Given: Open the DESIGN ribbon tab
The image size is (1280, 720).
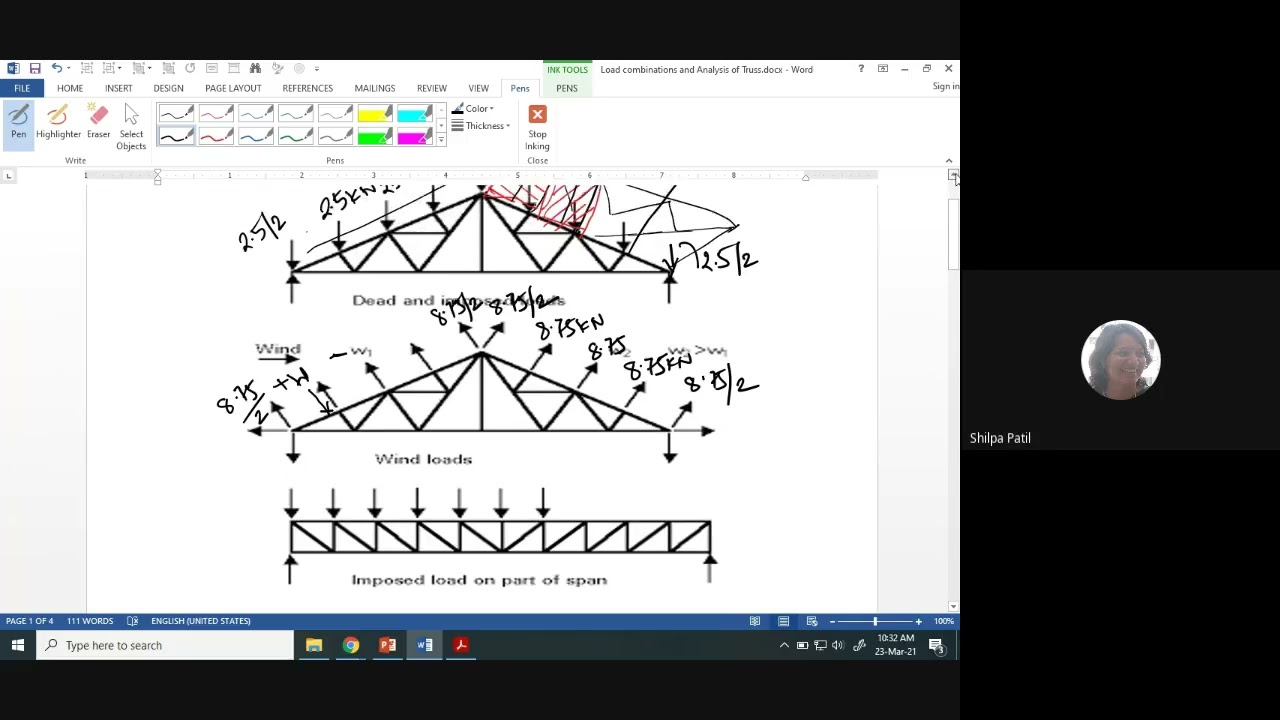Looking at the screenshot, I should point(168,88).
